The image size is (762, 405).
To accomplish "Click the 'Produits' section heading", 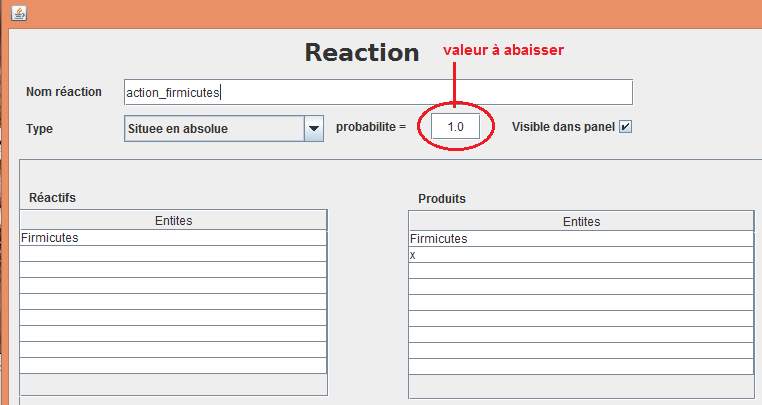I will pos(442,199).
